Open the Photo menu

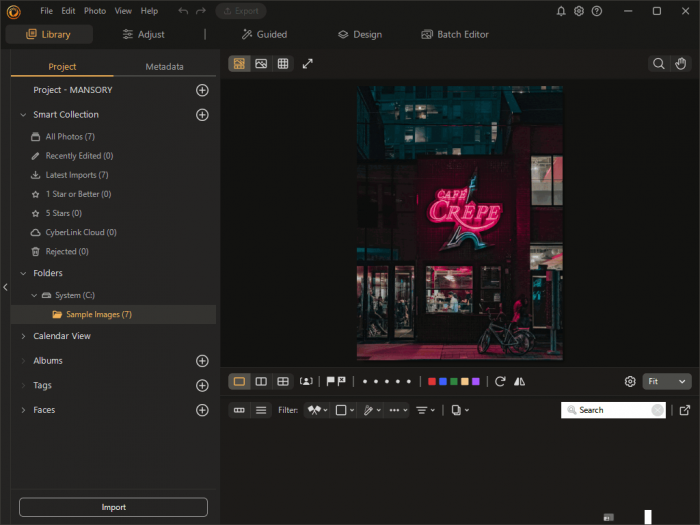(x=95, y=11)
